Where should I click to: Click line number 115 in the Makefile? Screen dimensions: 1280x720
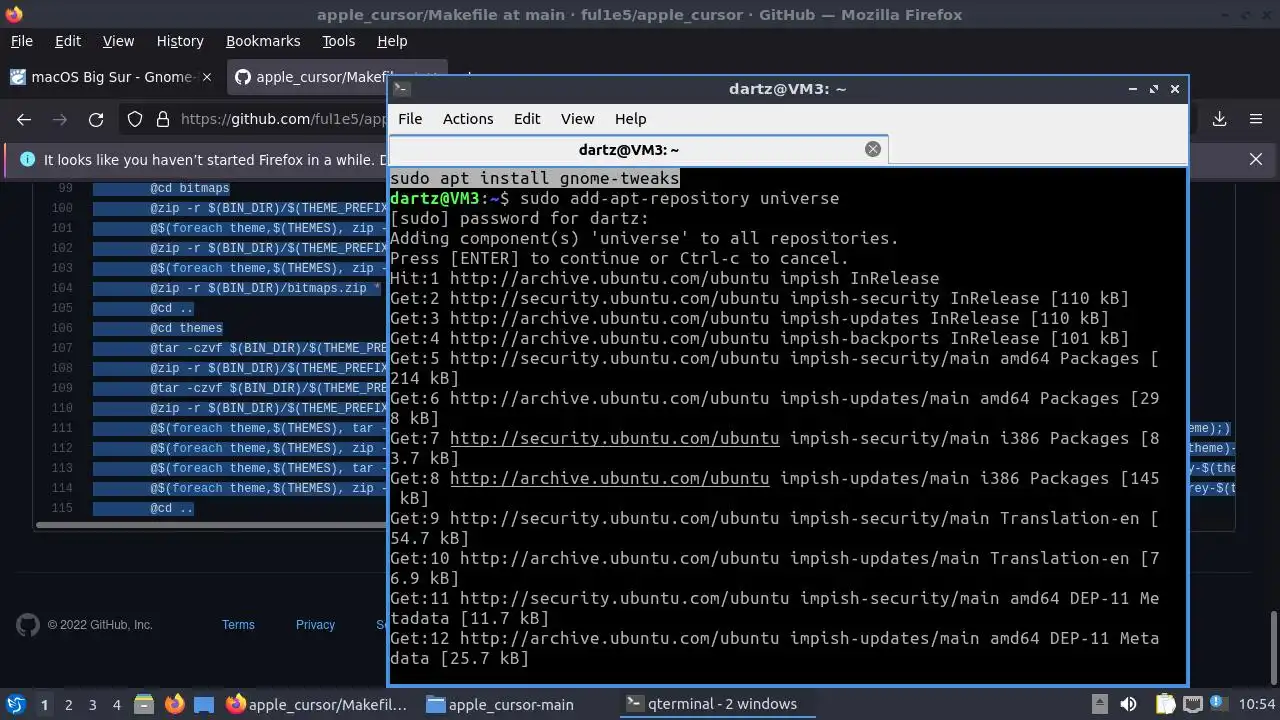[62, 508]
